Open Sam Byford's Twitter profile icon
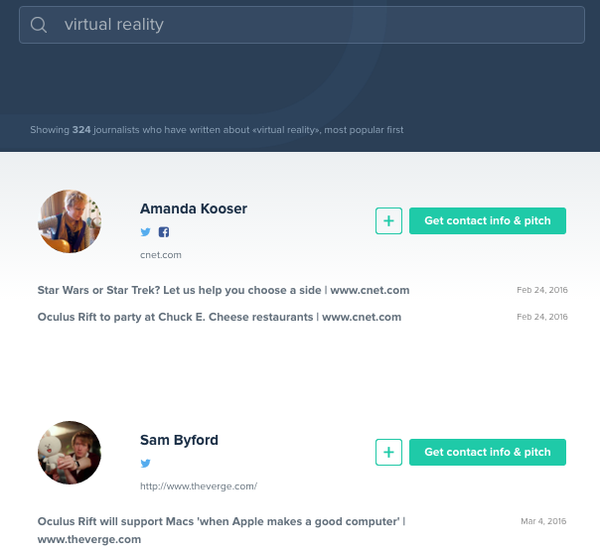Image resolution: width=600 pixels, height=553 pixels. [145, 463]
